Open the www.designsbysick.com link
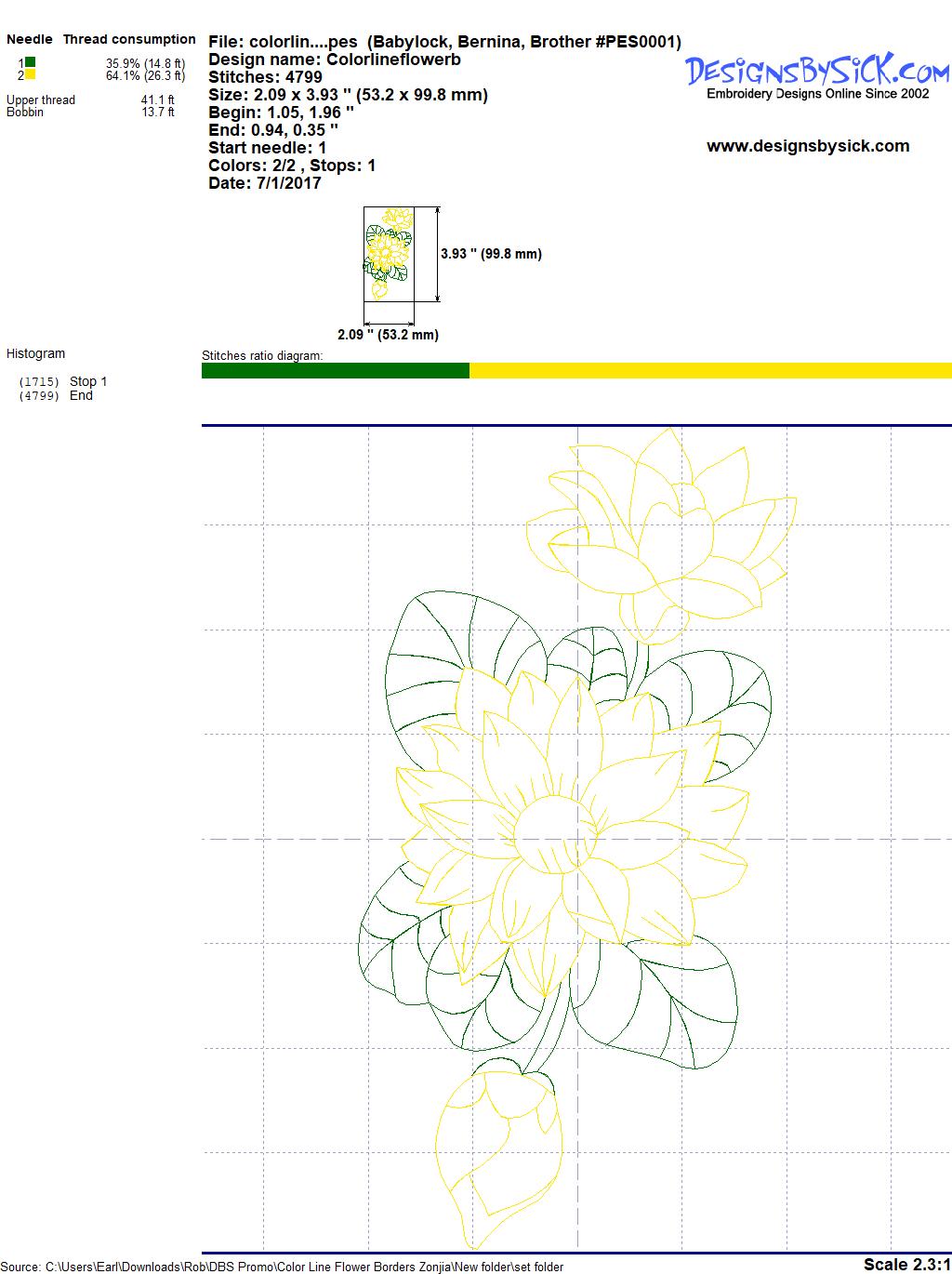 click(807, 146)
